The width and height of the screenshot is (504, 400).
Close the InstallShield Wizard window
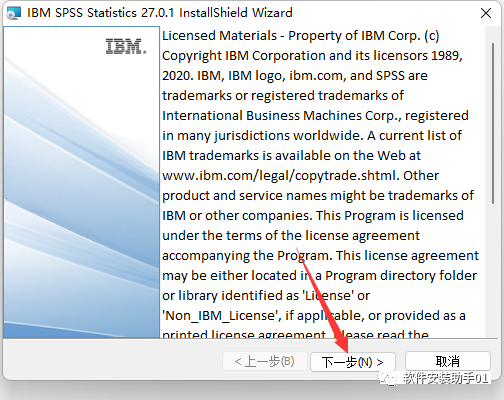pos(486,13)
